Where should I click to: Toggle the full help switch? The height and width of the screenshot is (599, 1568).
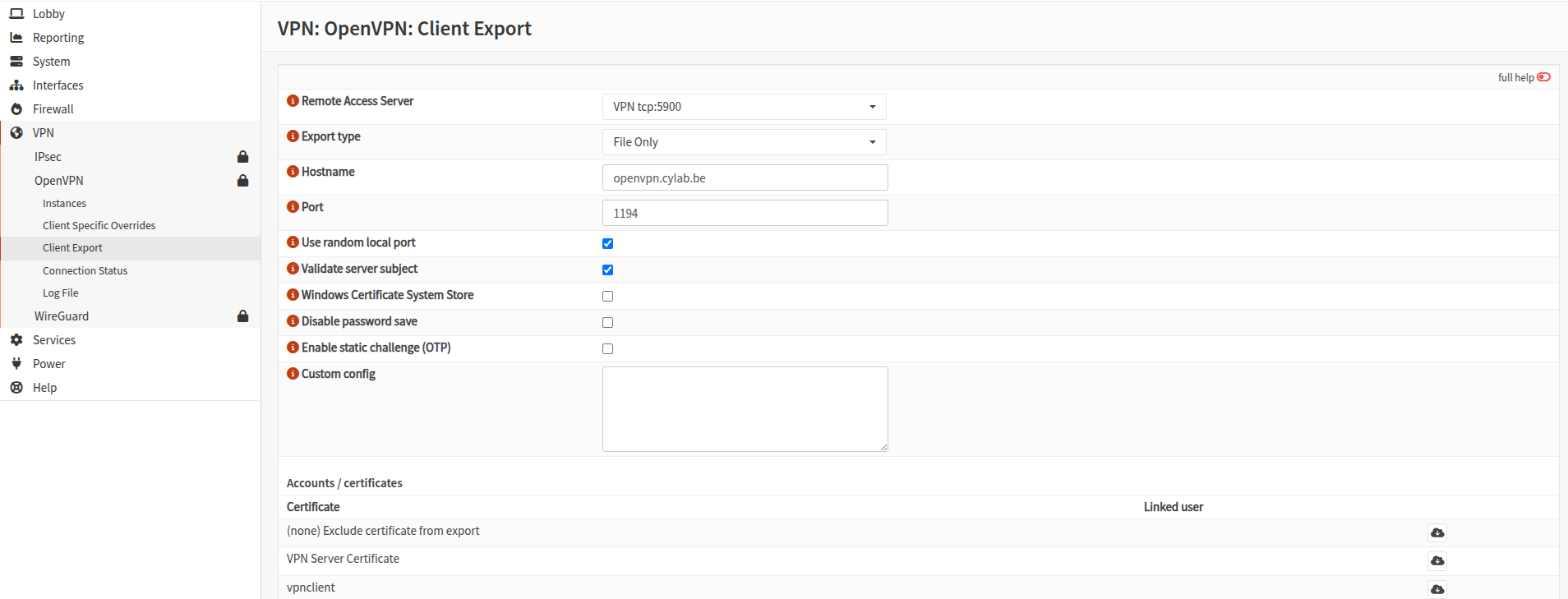click(x=1543, y=77)
